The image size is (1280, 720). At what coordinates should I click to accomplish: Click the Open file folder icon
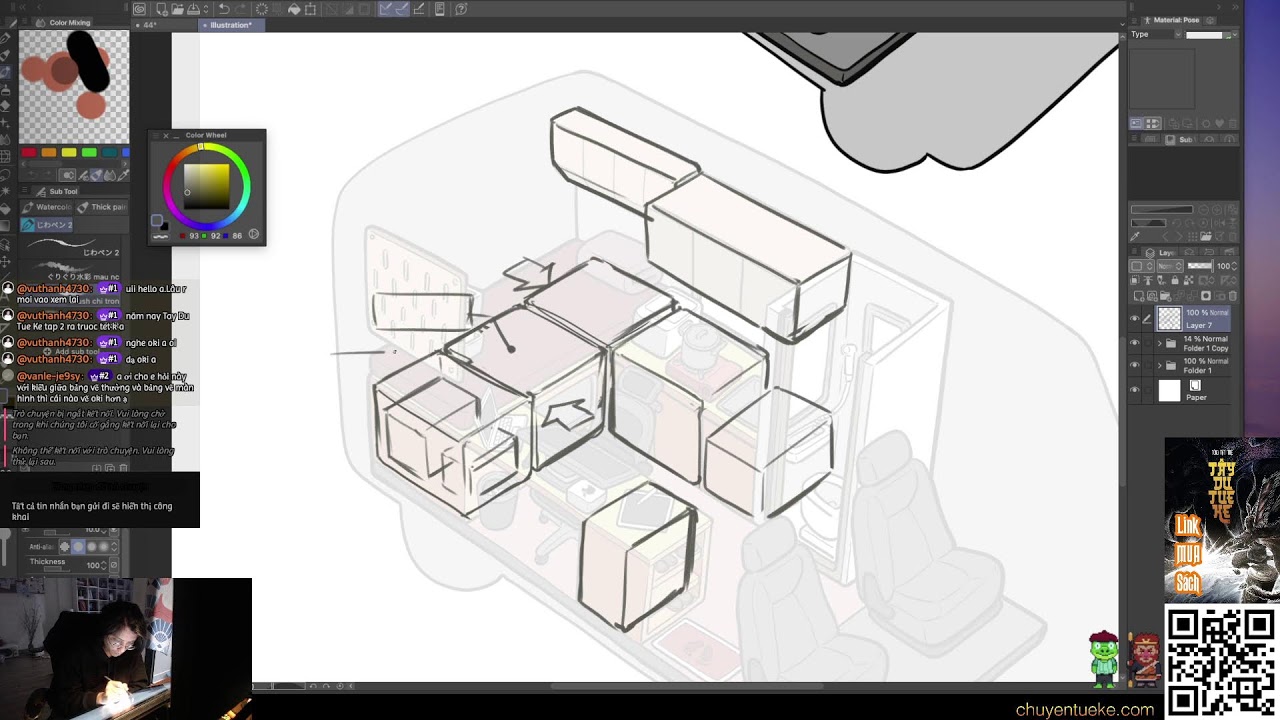coord(176,9)
